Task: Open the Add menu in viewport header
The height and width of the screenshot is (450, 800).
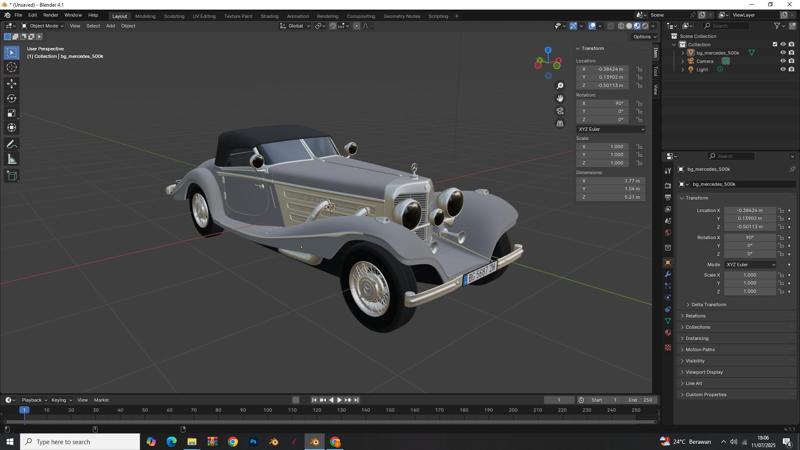Action: pos(110,26)
